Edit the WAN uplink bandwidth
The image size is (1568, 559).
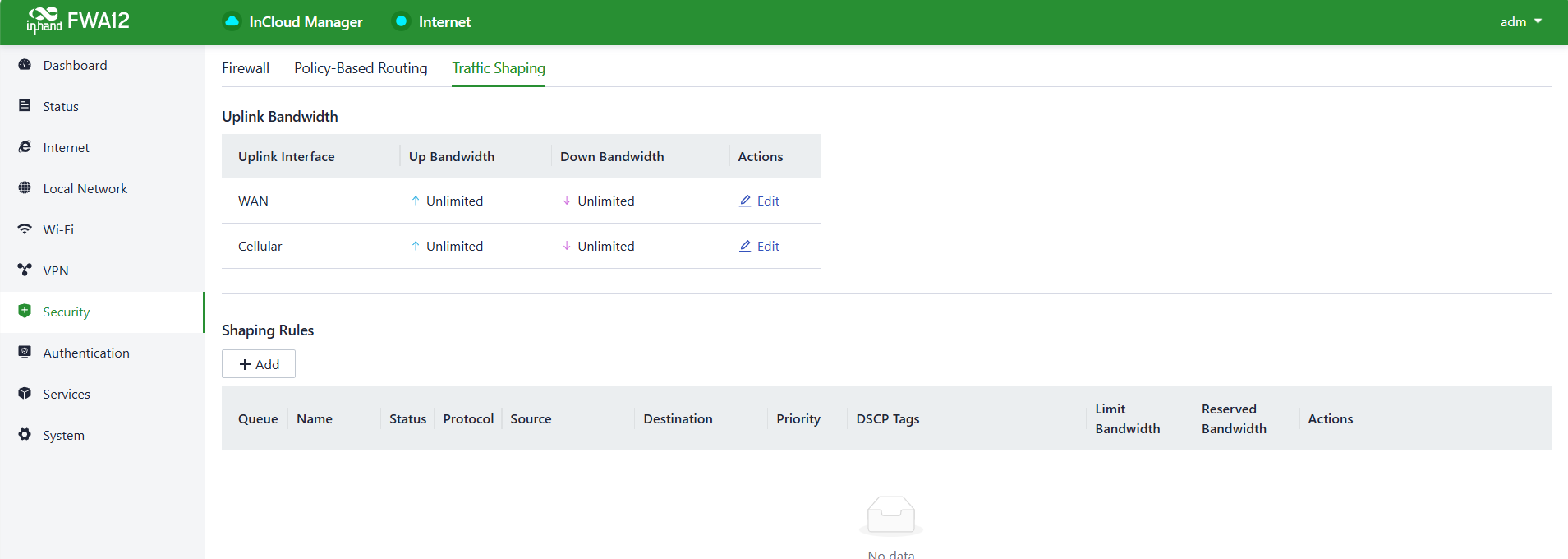pyautogui.click(x=759, y=201)
